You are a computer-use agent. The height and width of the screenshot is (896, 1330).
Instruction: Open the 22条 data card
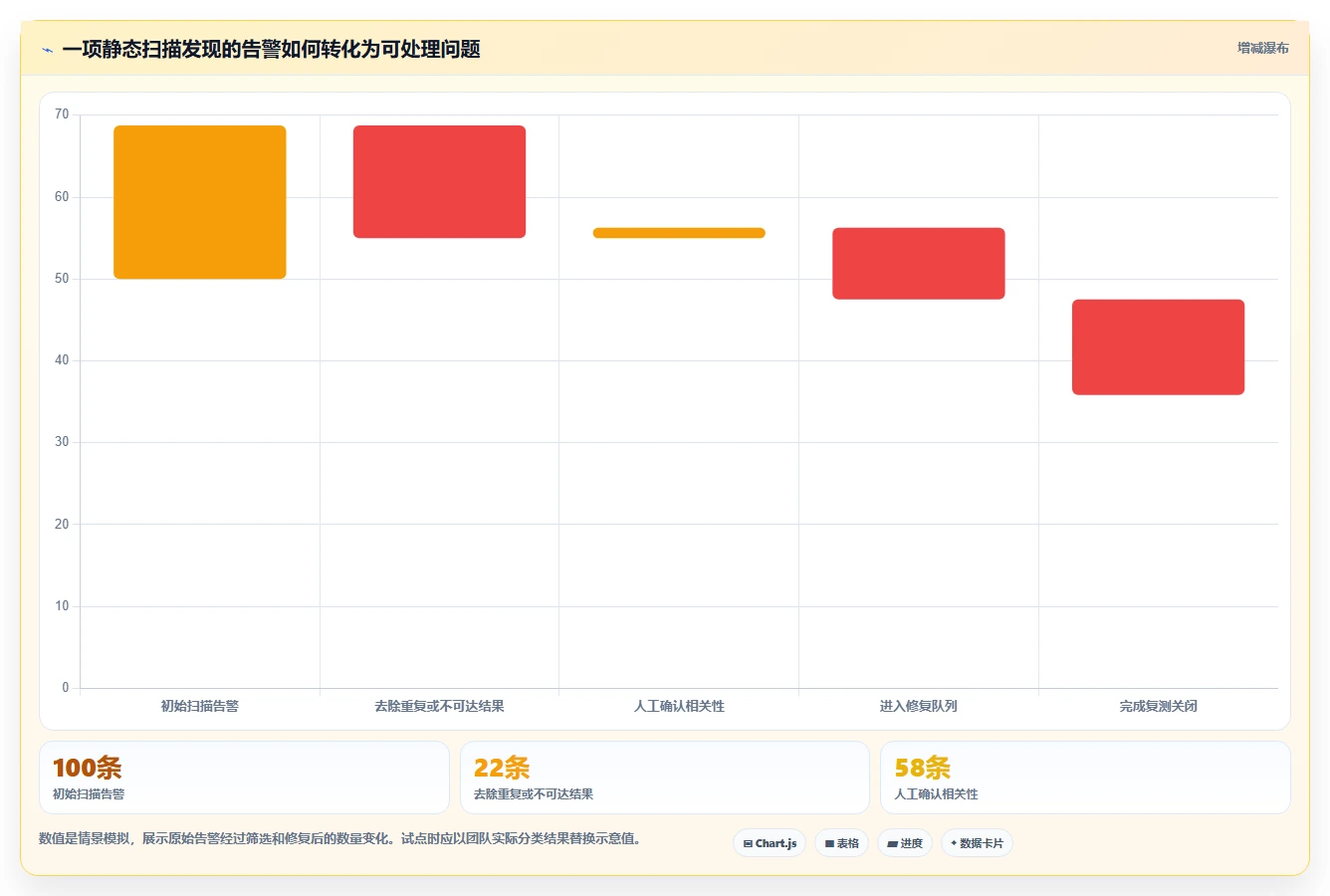click(664, 778)
